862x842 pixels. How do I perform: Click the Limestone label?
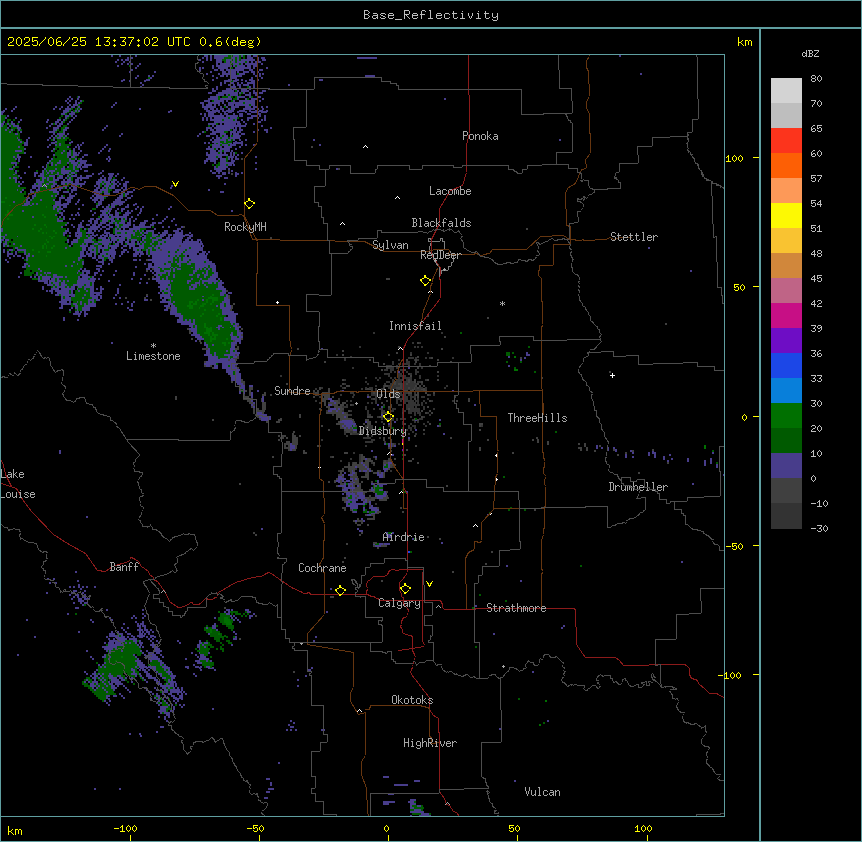(153, 356)
